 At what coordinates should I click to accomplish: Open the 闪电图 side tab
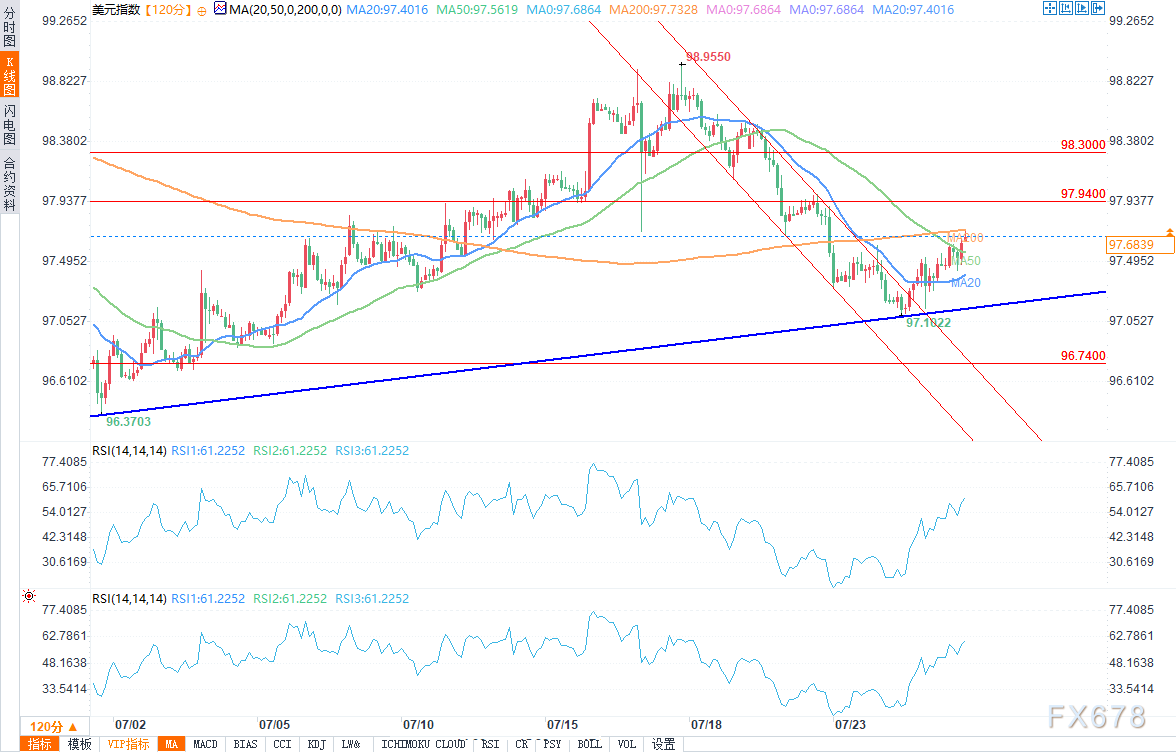(x=10, y=125)
